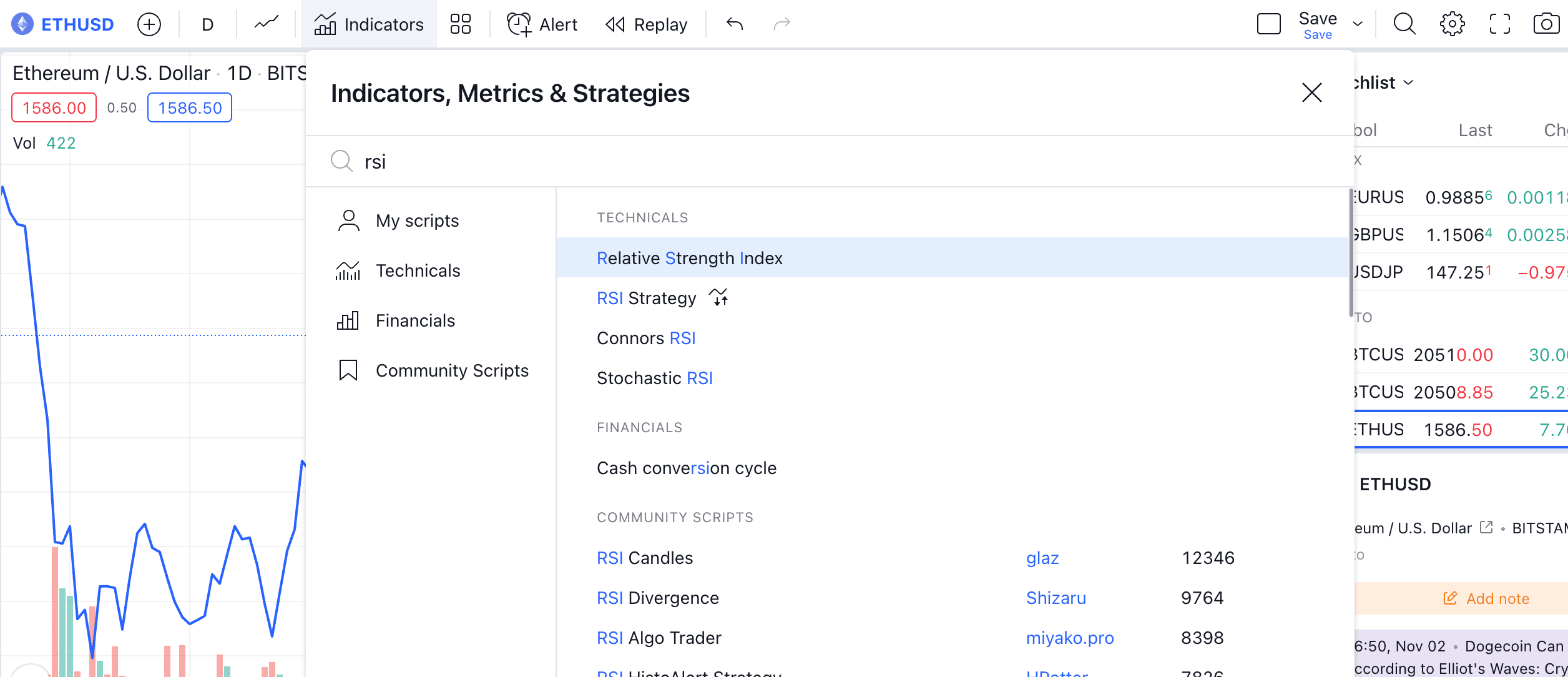Change the D timeframe interval
The width and height of the screenshot is (1568, 677).
point(208,24)
